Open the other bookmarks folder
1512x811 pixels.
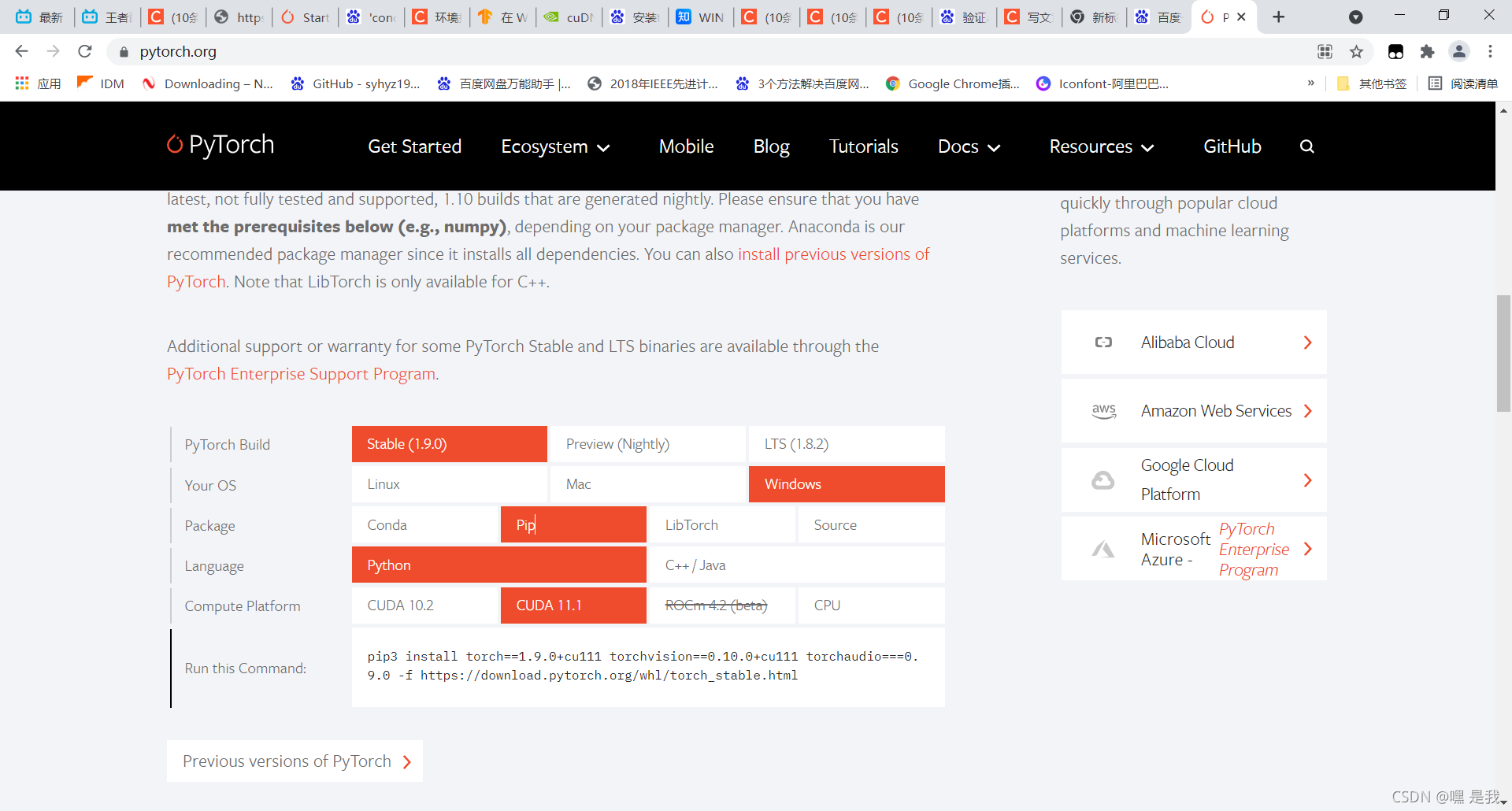click(1372, 83)
